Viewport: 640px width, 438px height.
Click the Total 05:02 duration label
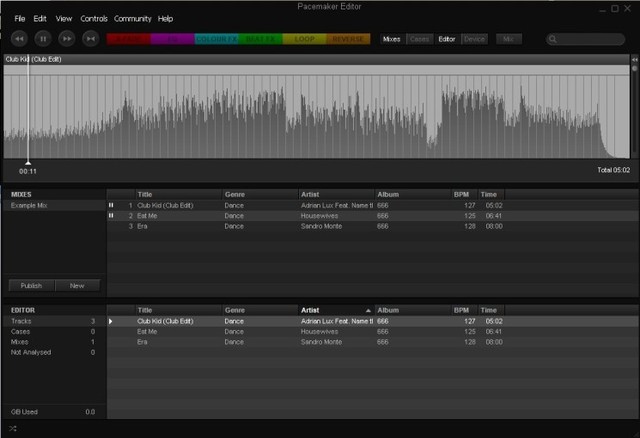[613, 170]
